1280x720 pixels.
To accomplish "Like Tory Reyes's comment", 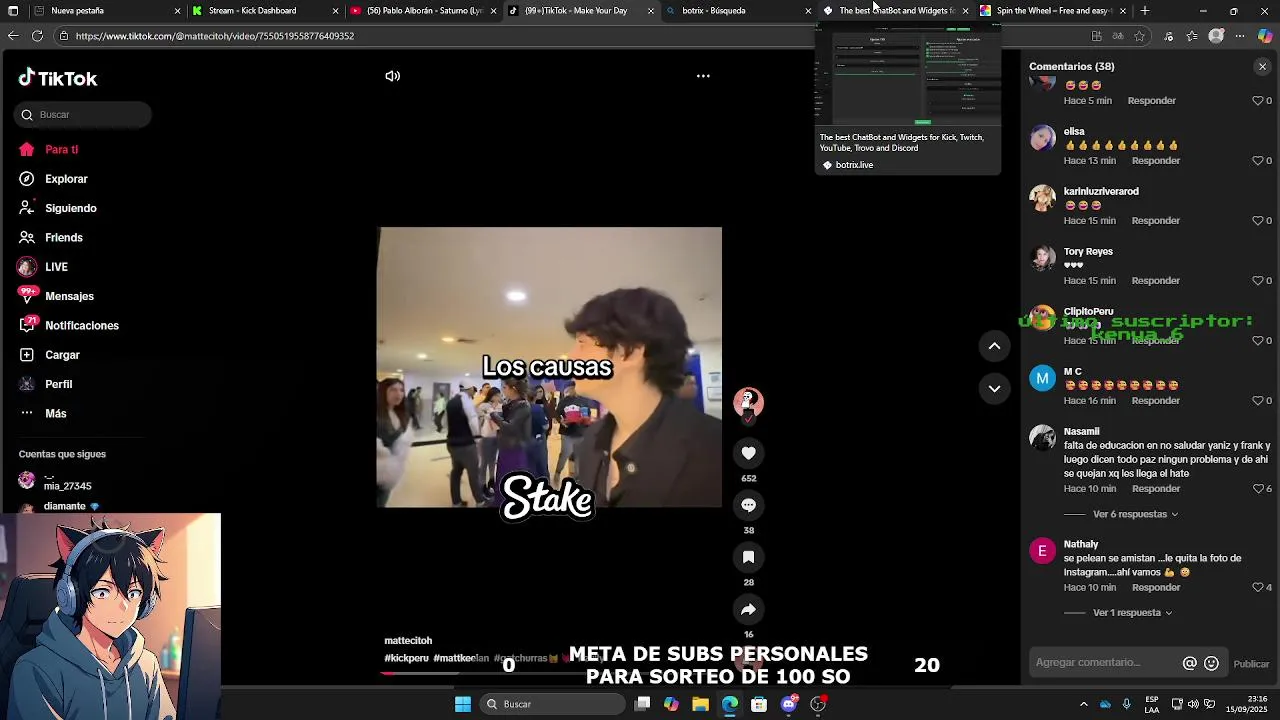I will [1258, 281].
